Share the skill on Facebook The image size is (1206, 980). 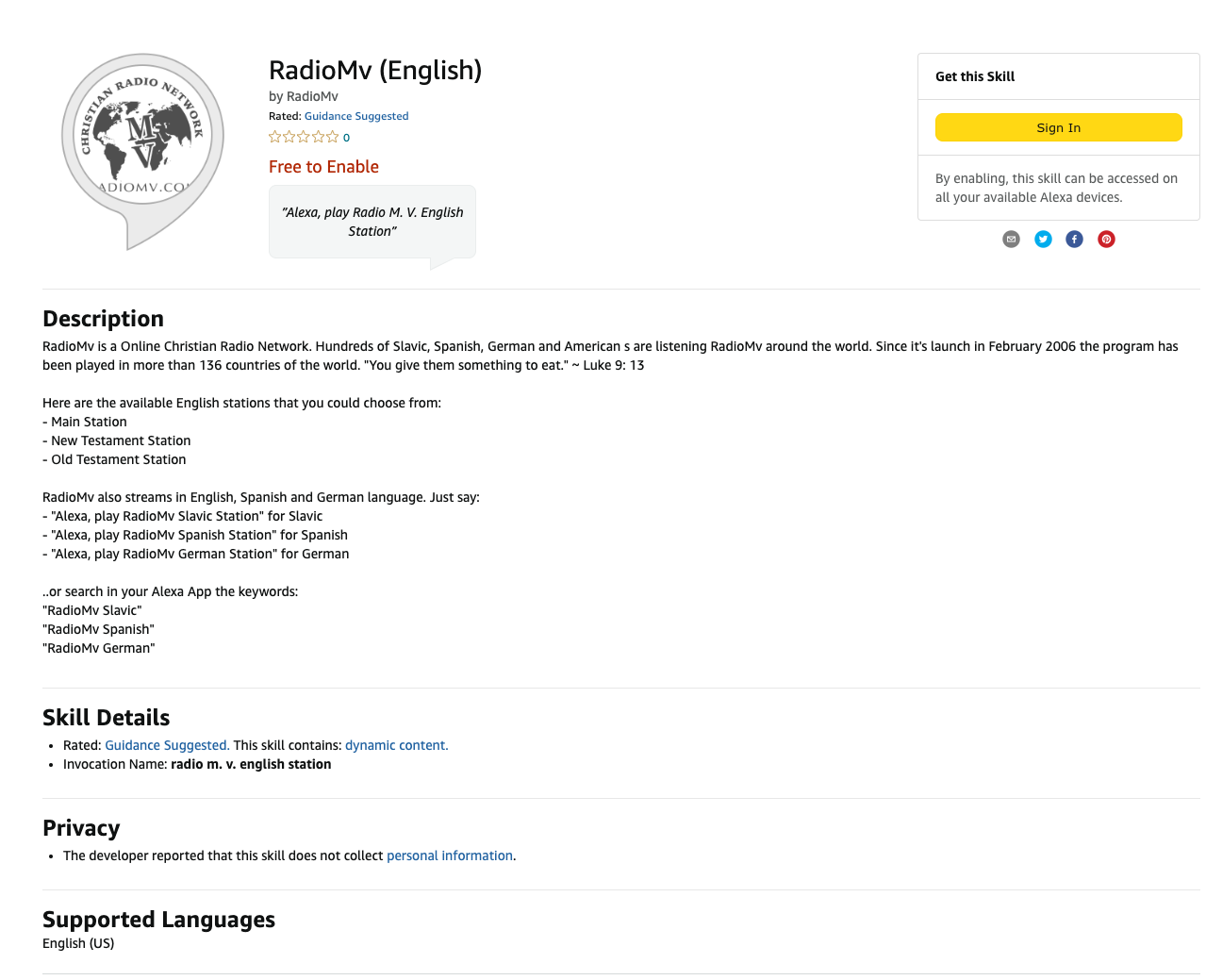1074,239
